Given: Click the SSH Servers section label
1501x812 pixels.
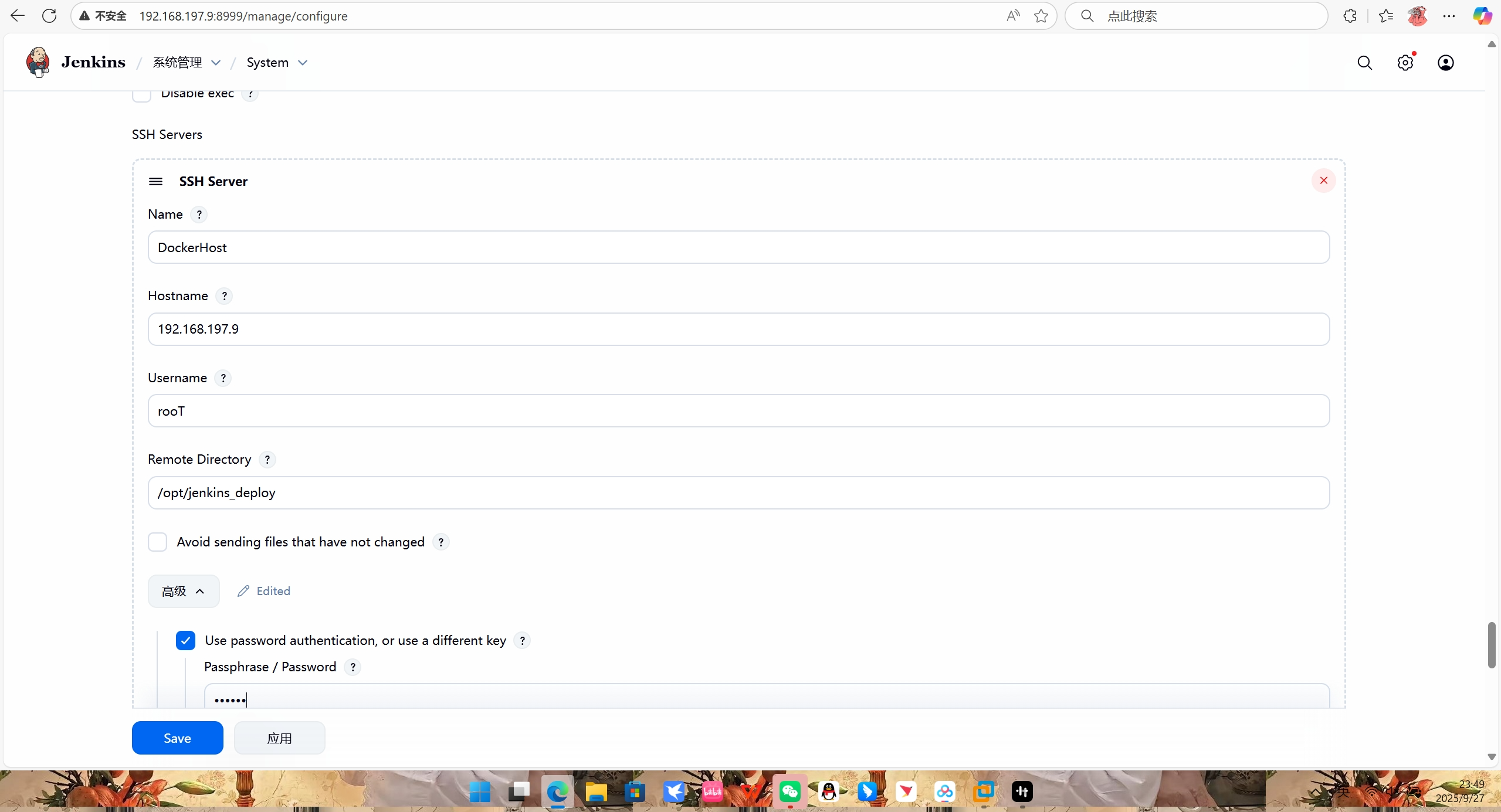Looking at the screenshot, I should pyautogui.click(x=167, y=135).
